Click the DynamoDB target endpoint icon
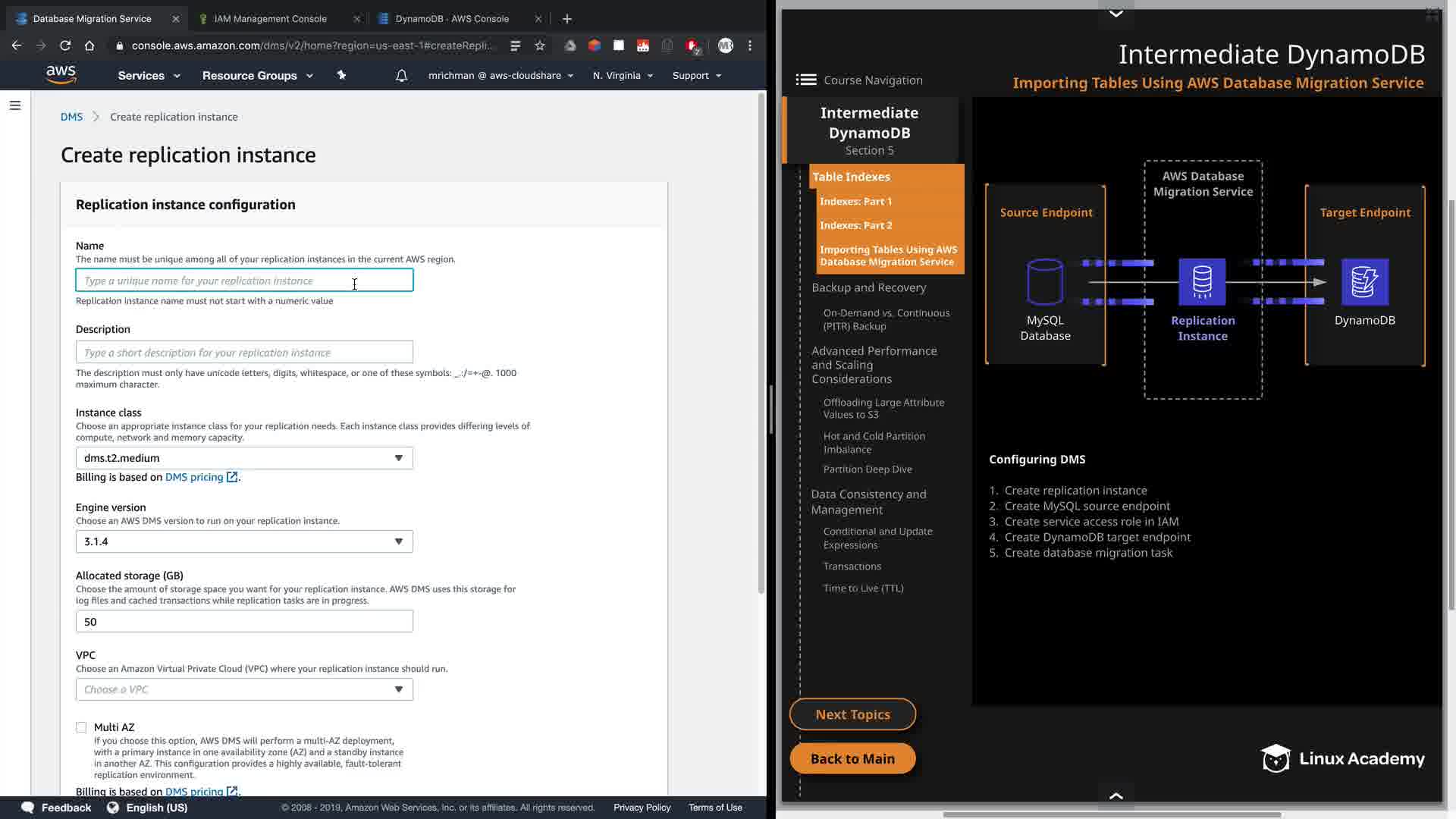Image resolution: width=1456 pixels, height=819 pixels. pos(1364,282)
